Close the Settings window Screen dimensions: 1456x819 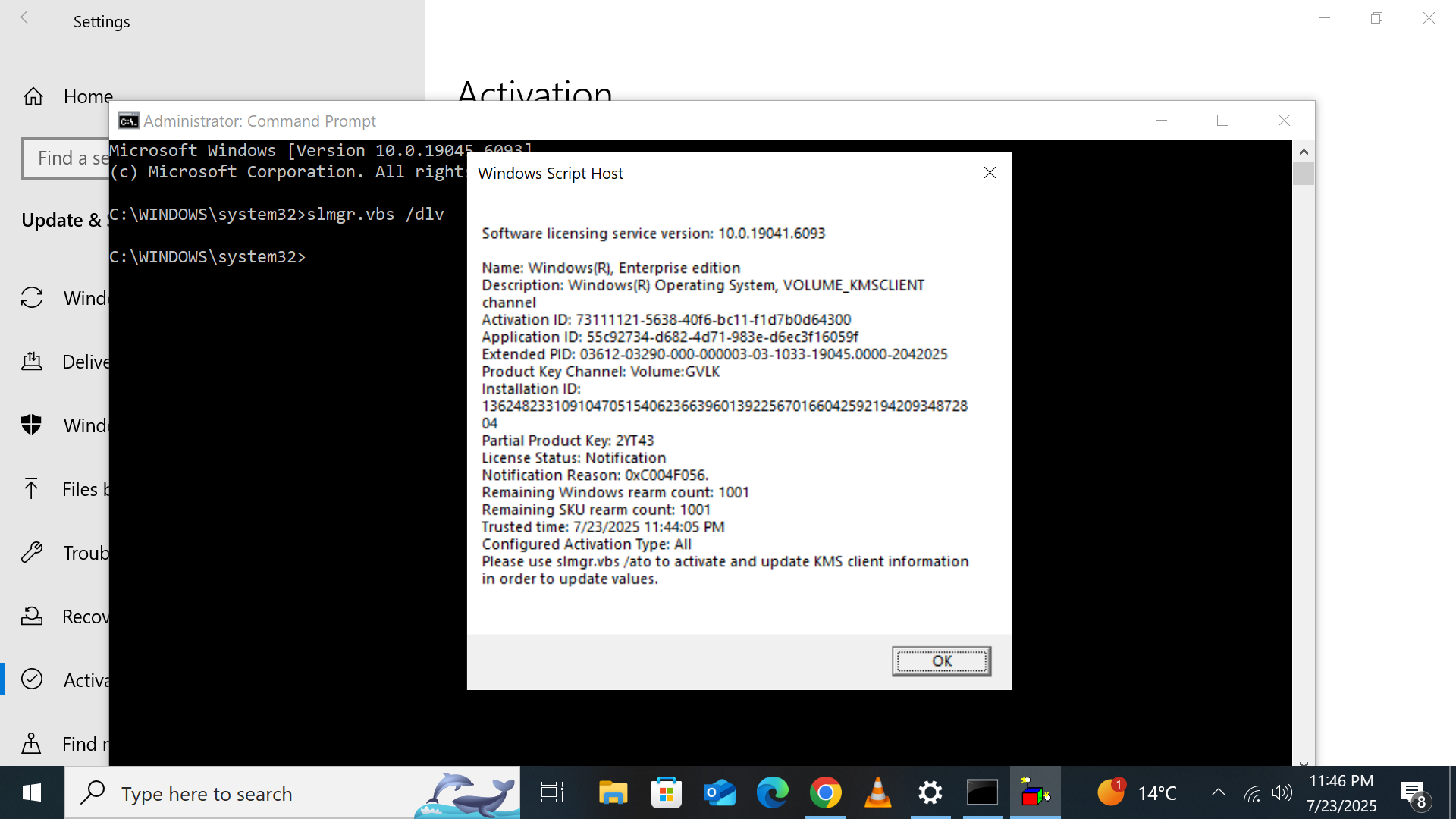1429,17
